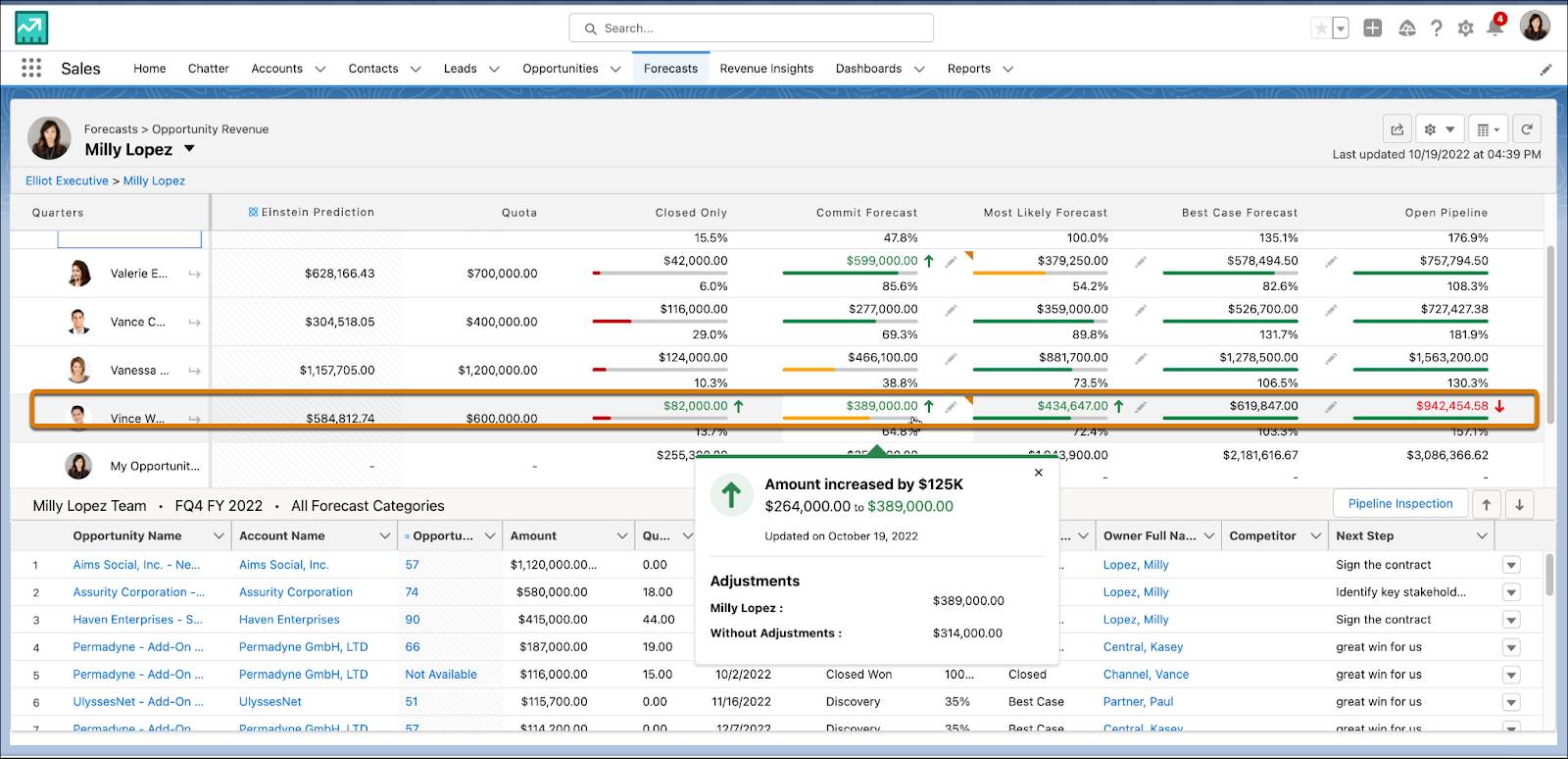The image size is (1568, 759).
Task: Open Account Name column menu chevron
Action: (x=385, y=535)
